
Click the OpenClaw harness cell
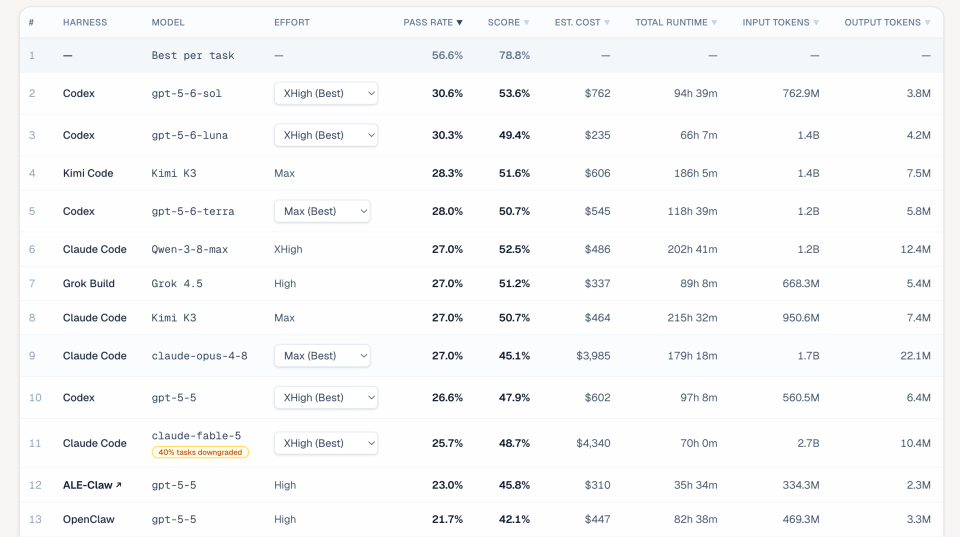click(88, 519)
